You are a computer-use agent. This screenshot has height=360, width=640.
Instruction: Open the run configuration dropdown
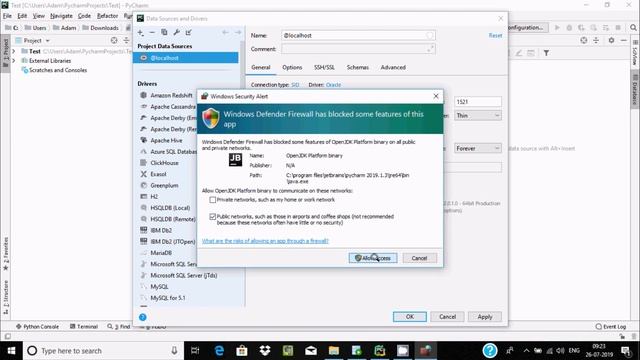click(526, 28)
